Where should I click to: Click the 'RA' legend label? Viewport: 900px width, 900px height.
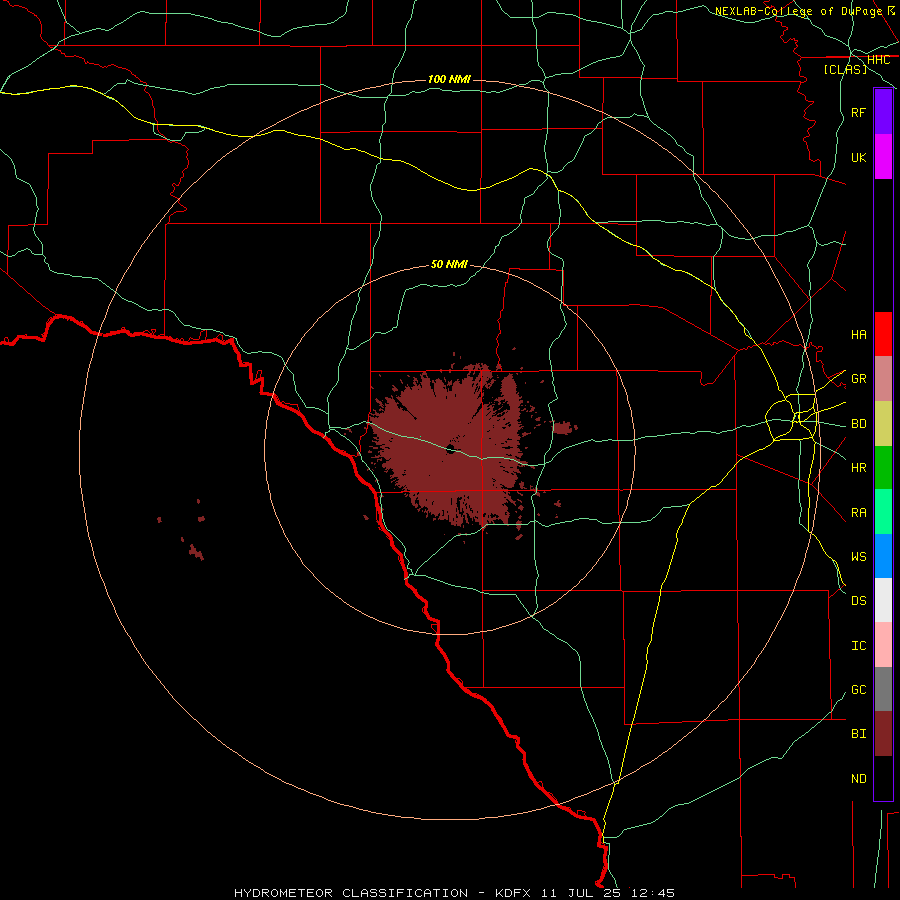(x=858, y=513)
